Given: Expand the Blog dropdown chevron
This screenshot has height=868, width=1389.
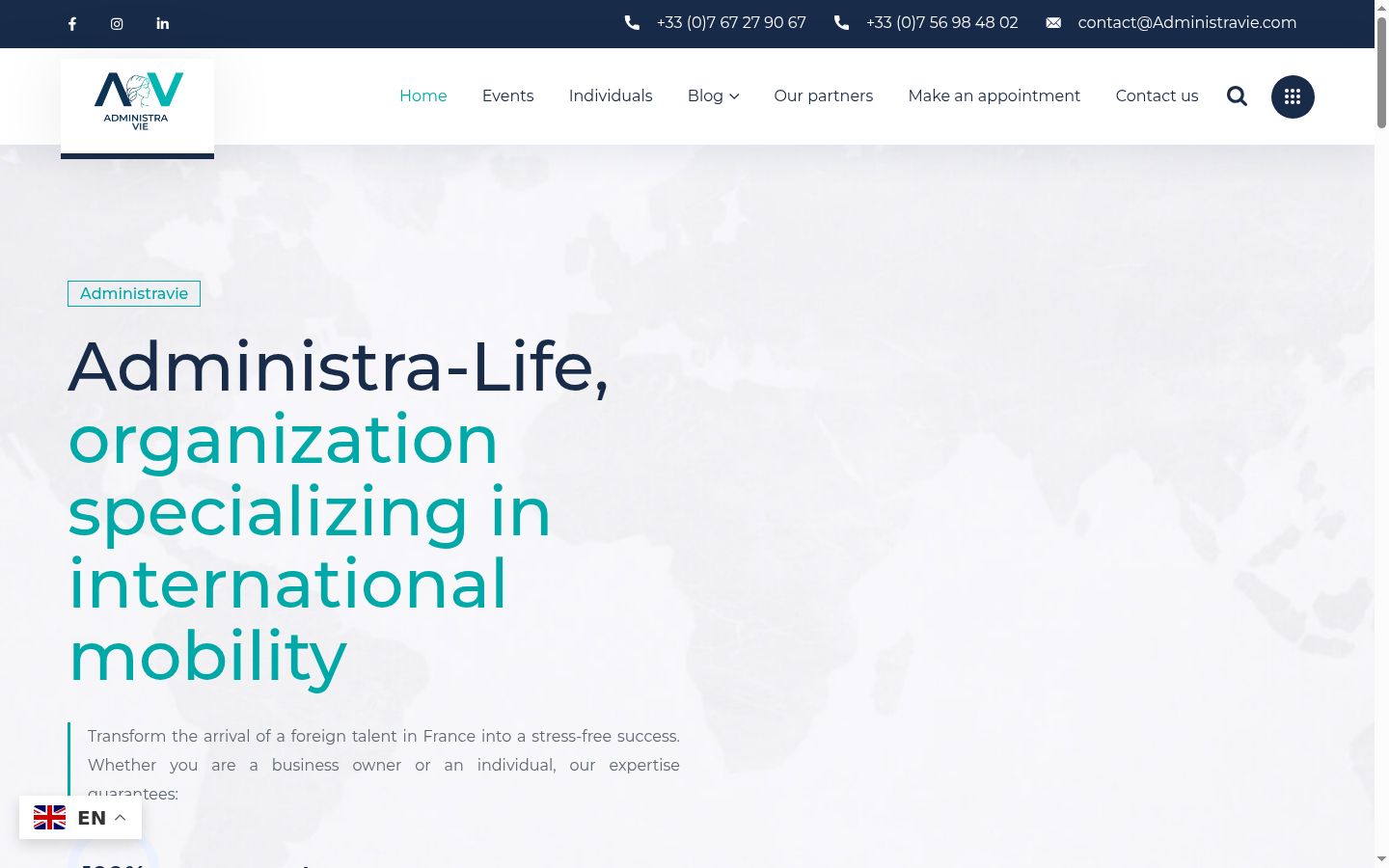Looking at the screenshot, I should (734, 96).
